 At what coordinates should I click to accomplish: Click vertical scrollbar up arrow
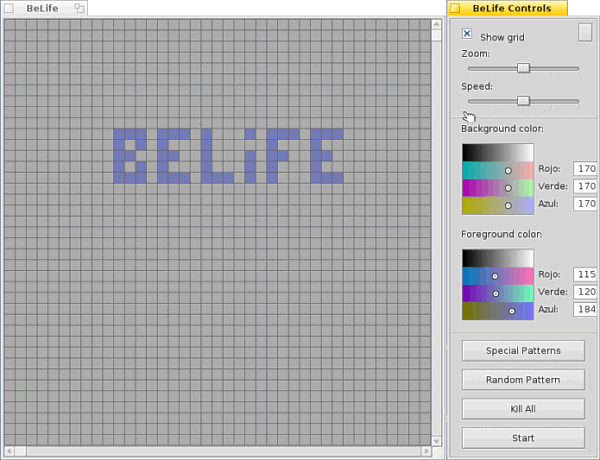[437, 25]
